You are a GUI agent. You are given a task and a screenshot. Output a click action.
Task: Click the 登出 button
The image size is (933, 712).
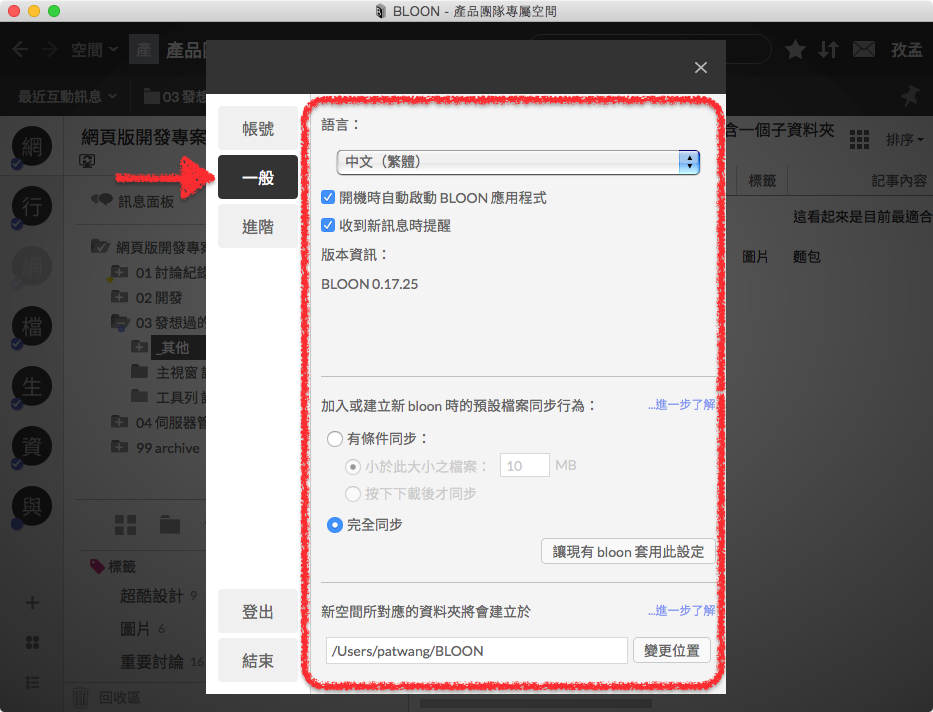(x=258, y=611)
